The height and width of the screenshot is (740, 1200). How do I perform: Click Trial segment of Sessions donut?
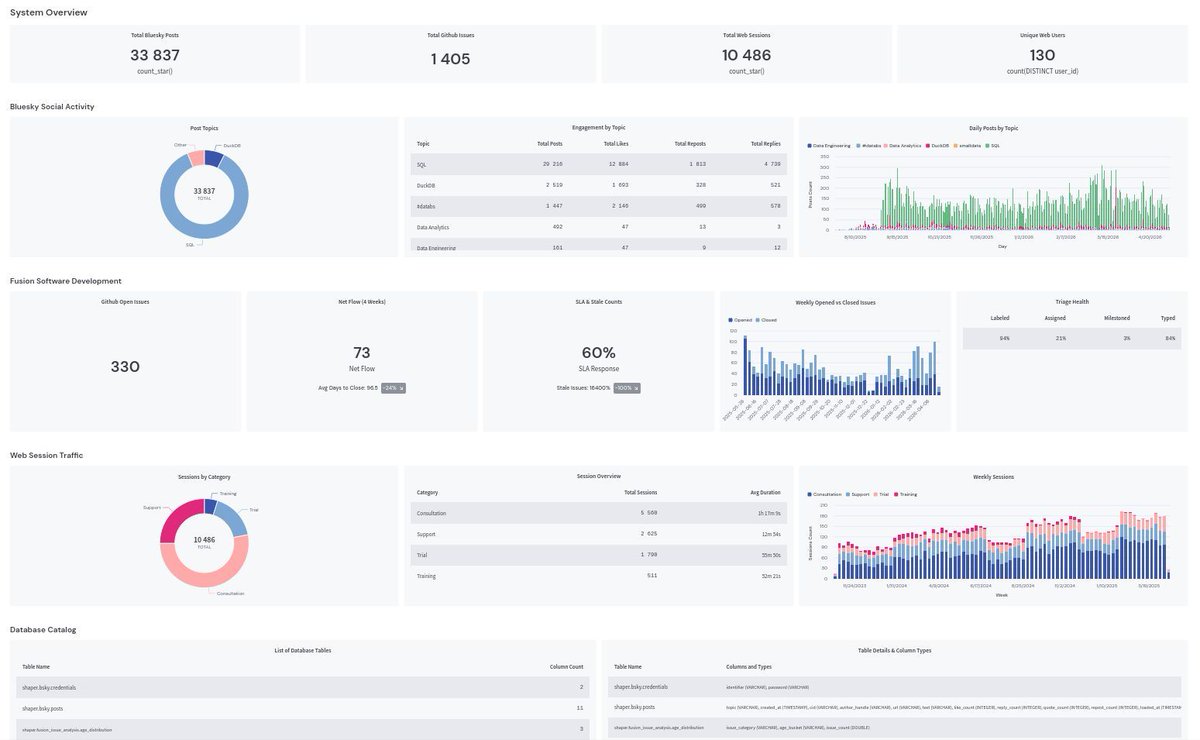coord(234,518)
